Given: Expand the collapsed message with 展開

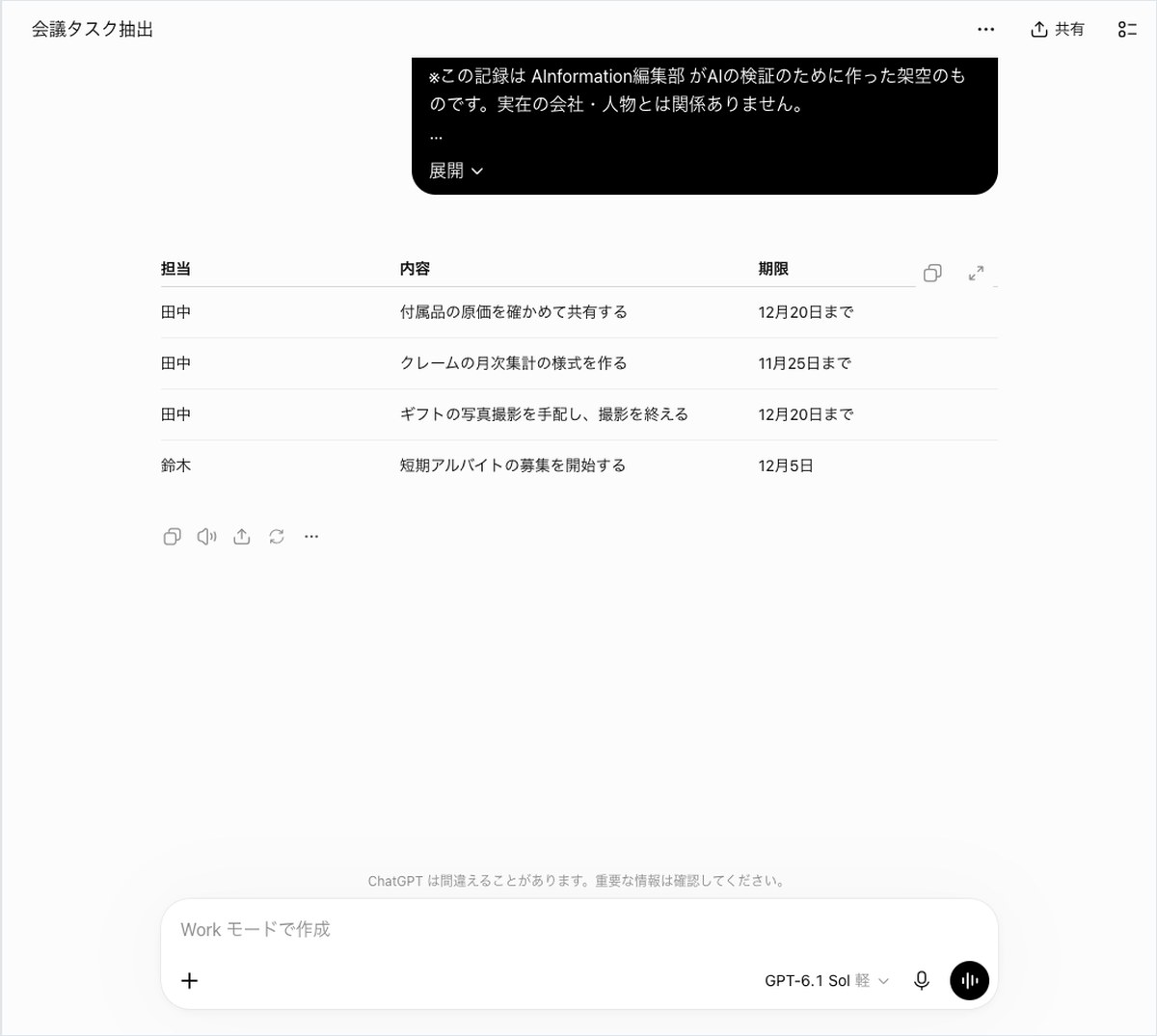Looking at the screenshot, I should (x=456, y=171).
